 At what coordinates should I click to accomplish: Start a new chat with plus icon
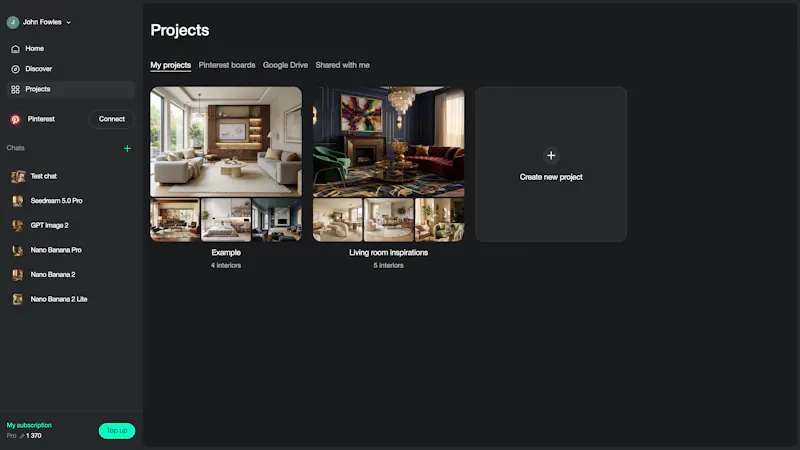pos(128,148)
